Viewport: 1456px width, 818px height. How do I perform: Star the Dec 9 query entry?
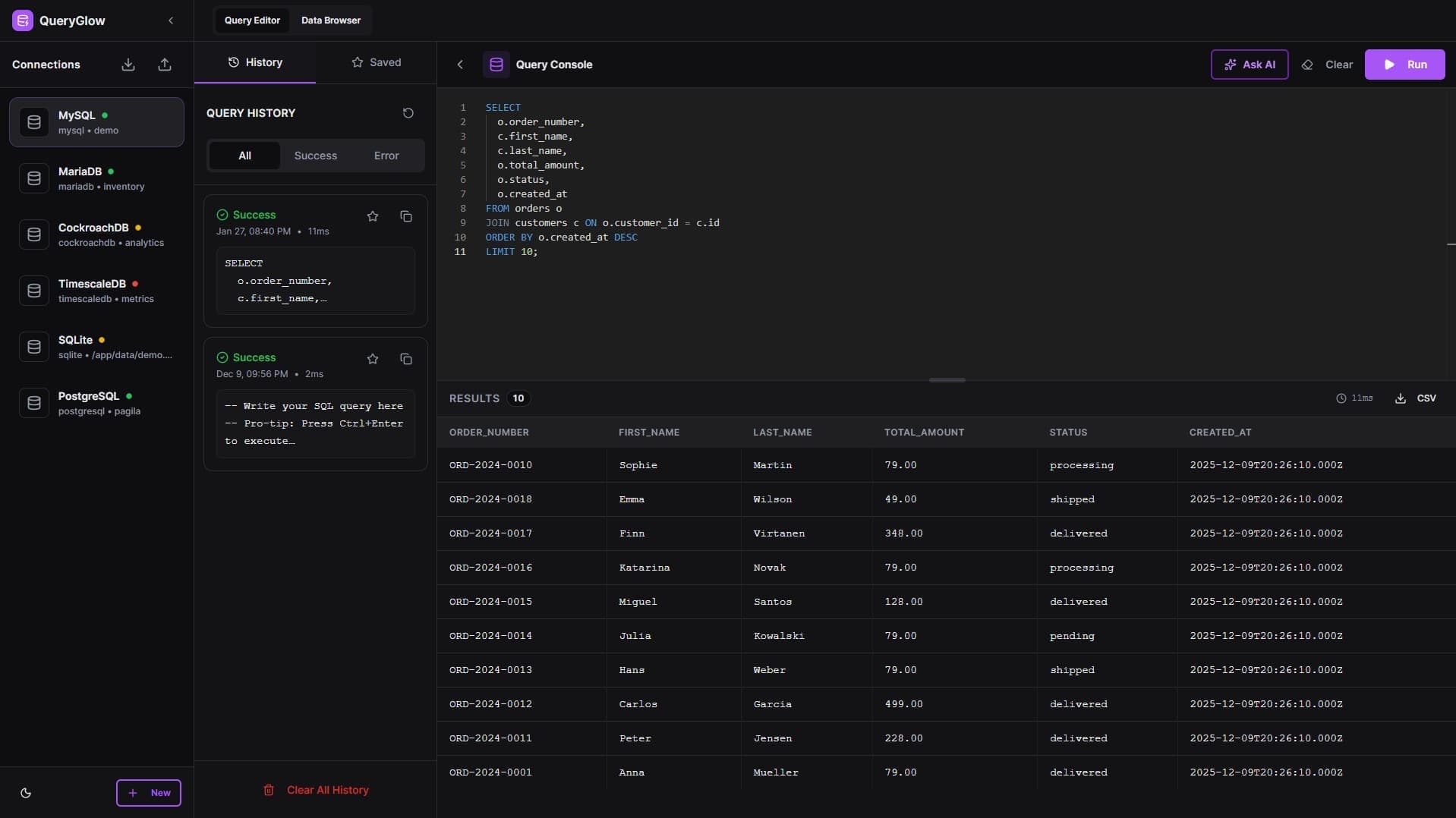372,359
